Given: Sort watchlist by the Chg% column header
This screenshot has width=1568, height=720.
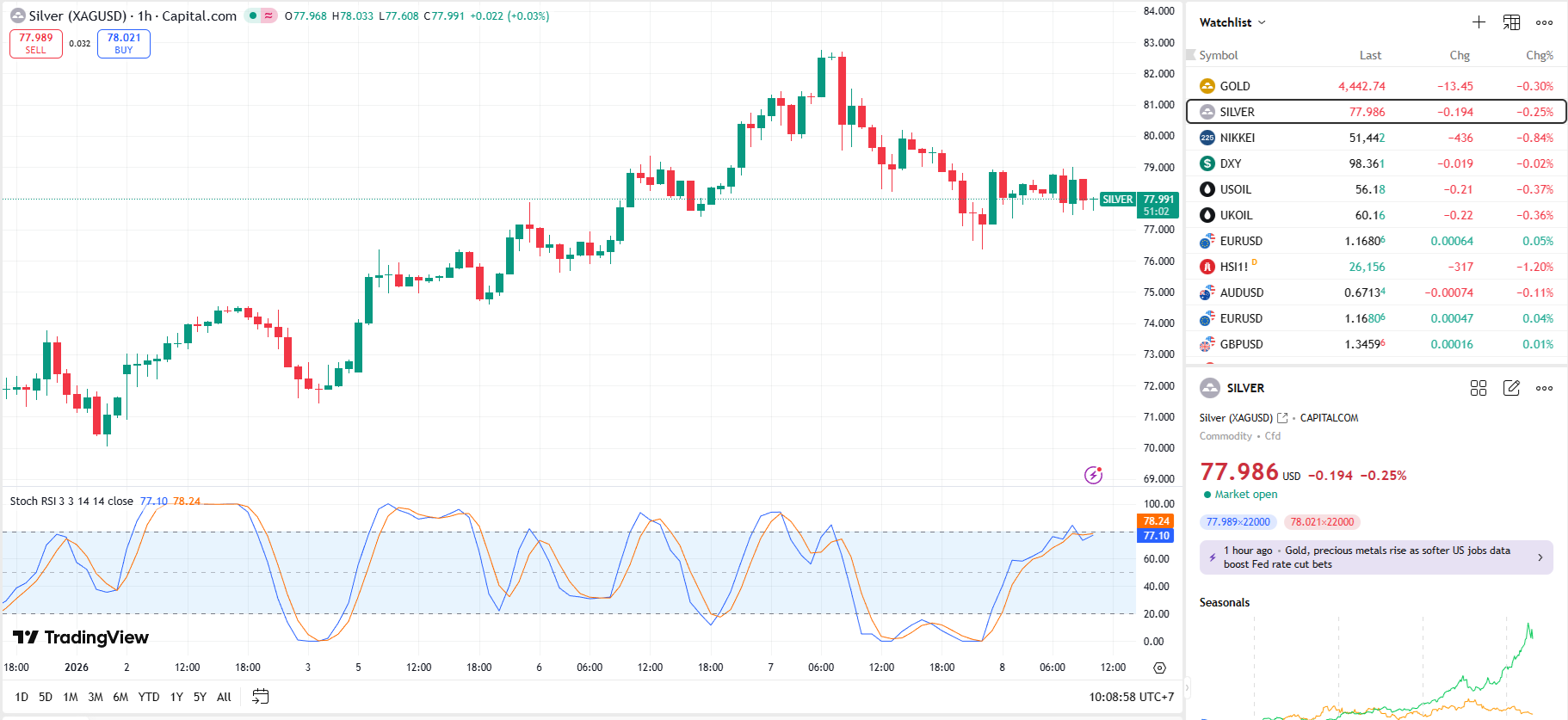Looking at the screenshot, I should [x=1539, y=55].
